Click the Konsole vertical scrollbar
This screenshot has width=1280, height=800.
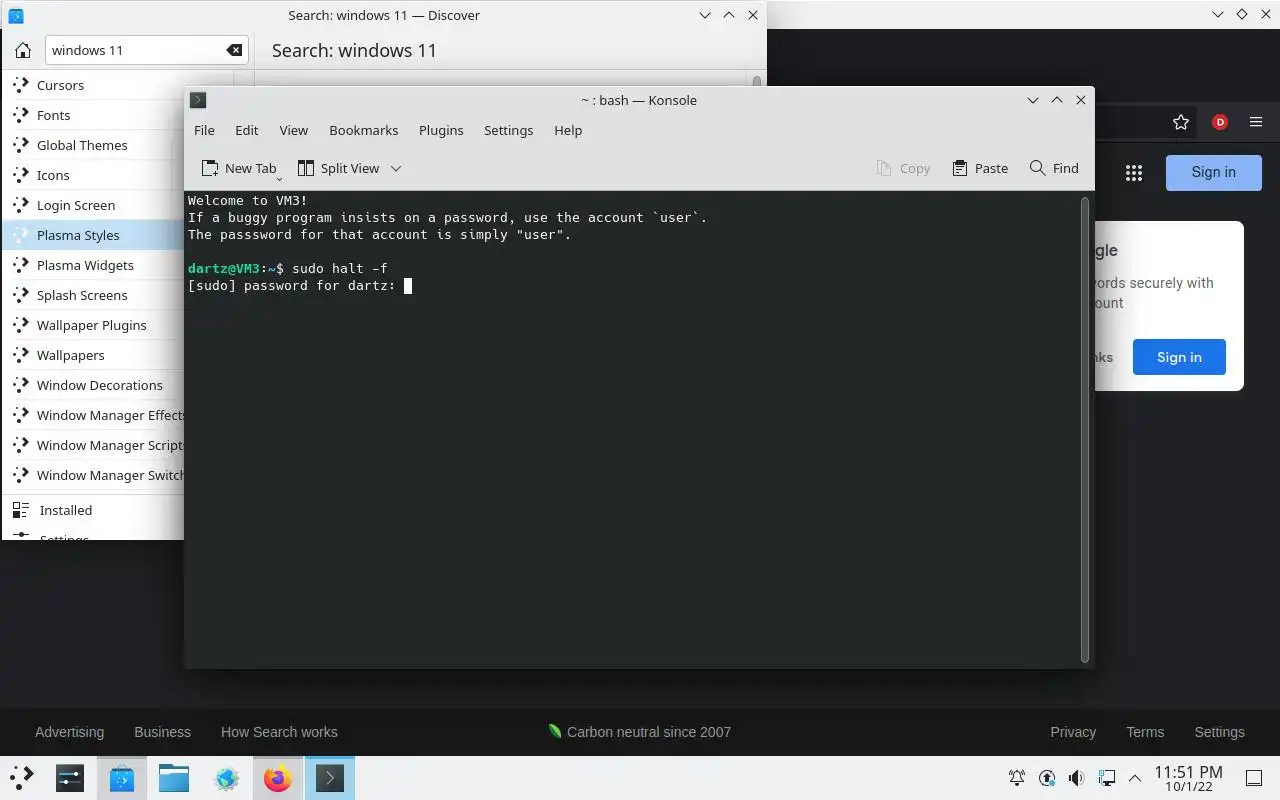[1085, 430]
